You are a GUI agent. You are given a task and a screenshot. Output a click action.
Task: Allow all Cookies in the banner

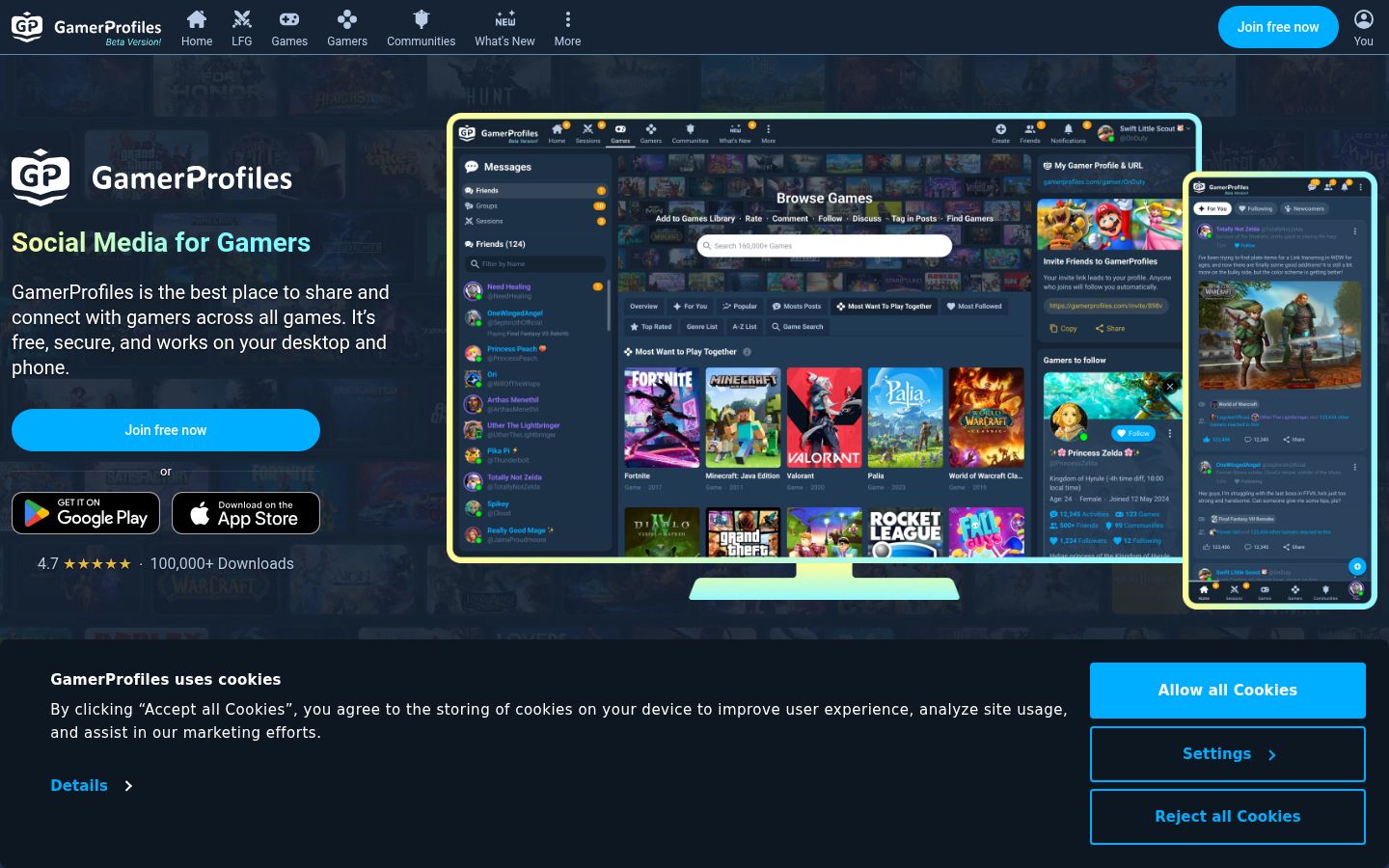coord(1228,691)
